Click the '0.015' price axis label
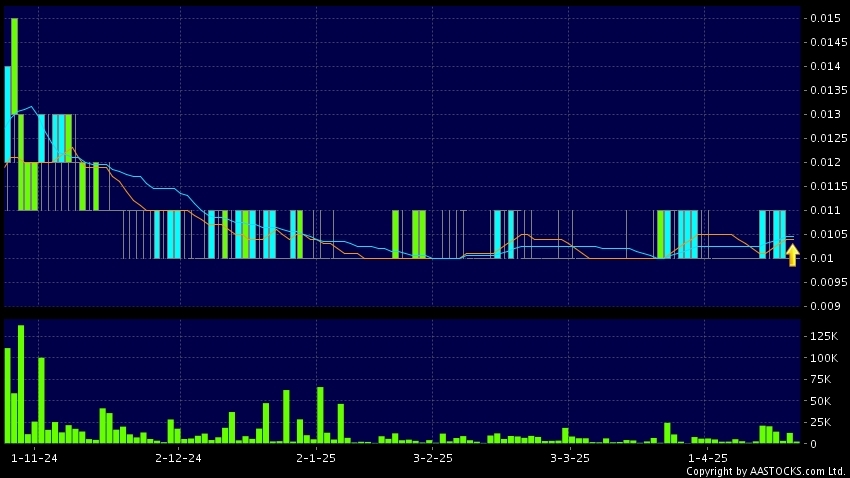 (x=825, y=18)
